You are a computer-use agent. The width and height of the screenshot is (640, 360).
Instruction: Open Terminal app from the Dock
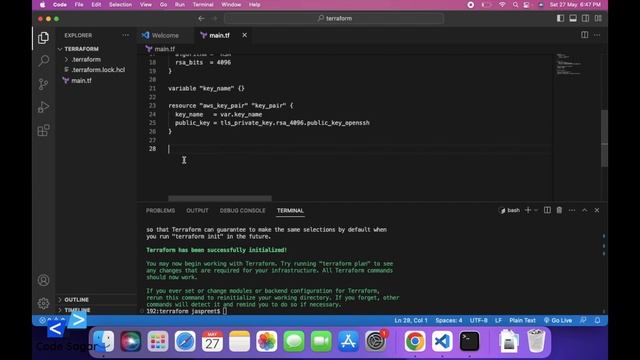tap(469, 341)
